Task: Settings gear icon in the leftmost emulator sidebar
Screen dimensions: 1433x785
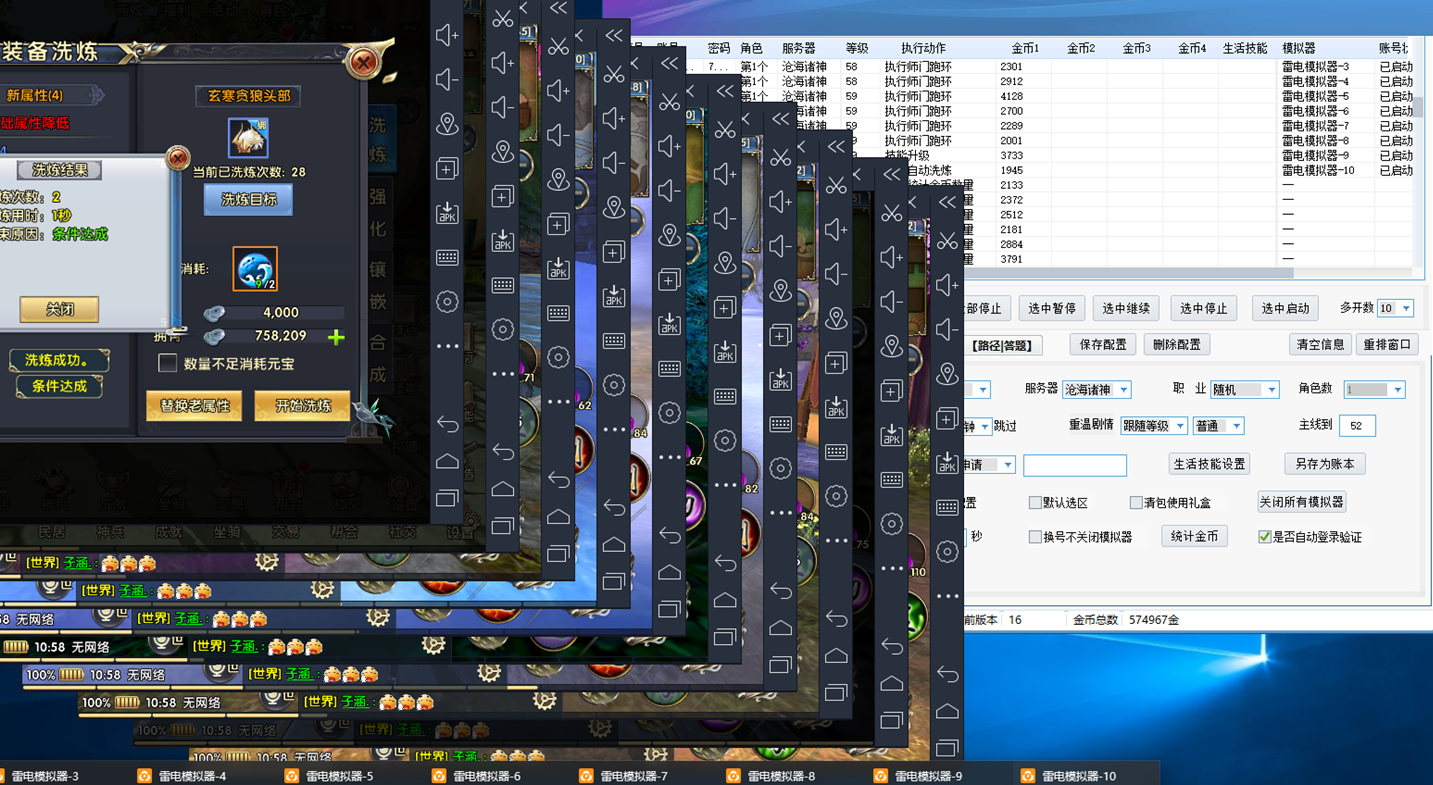Action: 447,301
